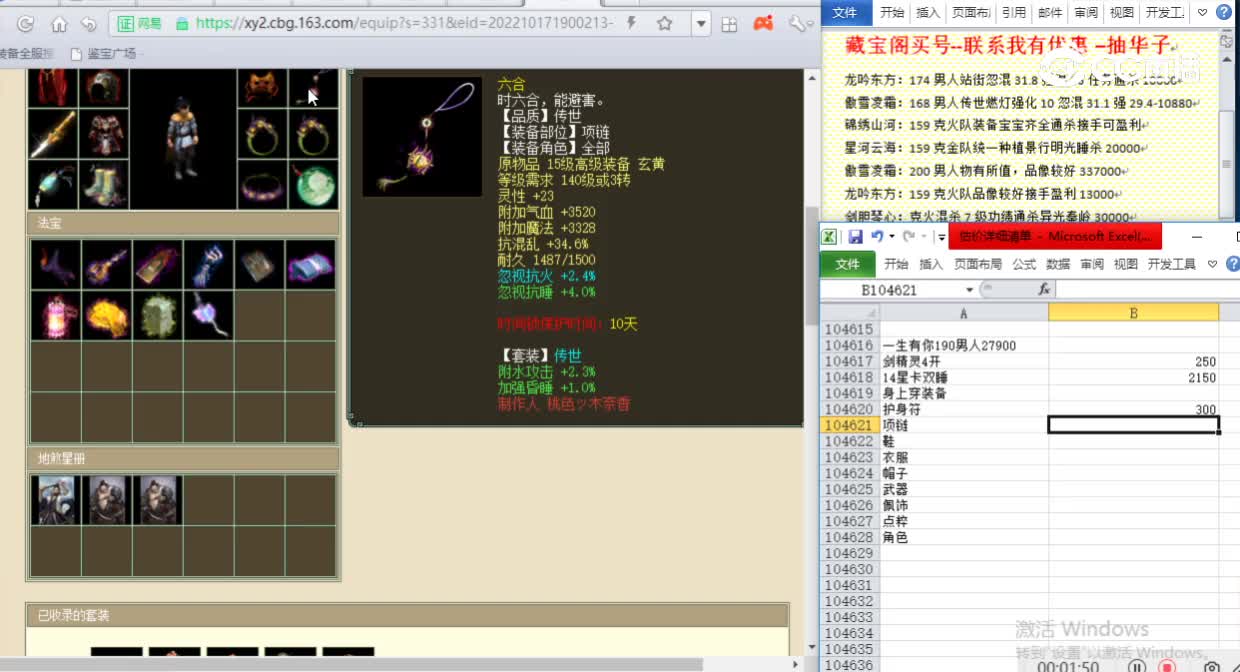Image resolution: width=1240 pixels, height=672 pixels.
Task: Click browser undo/back arrow icon
Action: tap(88, 24)
